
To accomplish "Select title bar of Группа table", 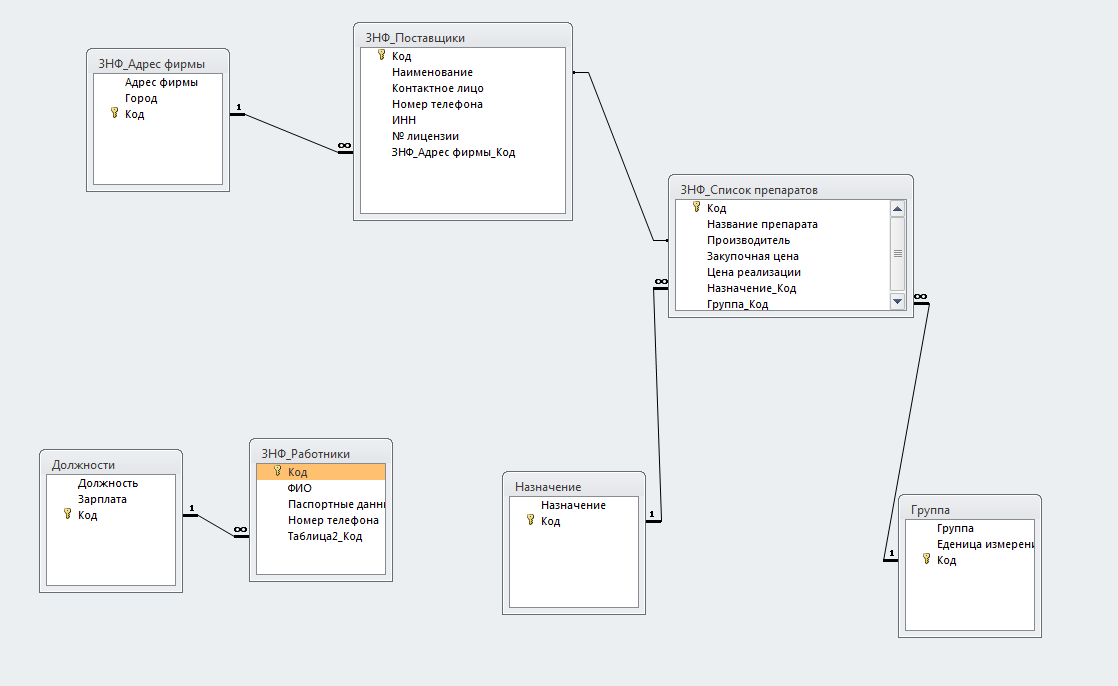I will click(970, 509).
